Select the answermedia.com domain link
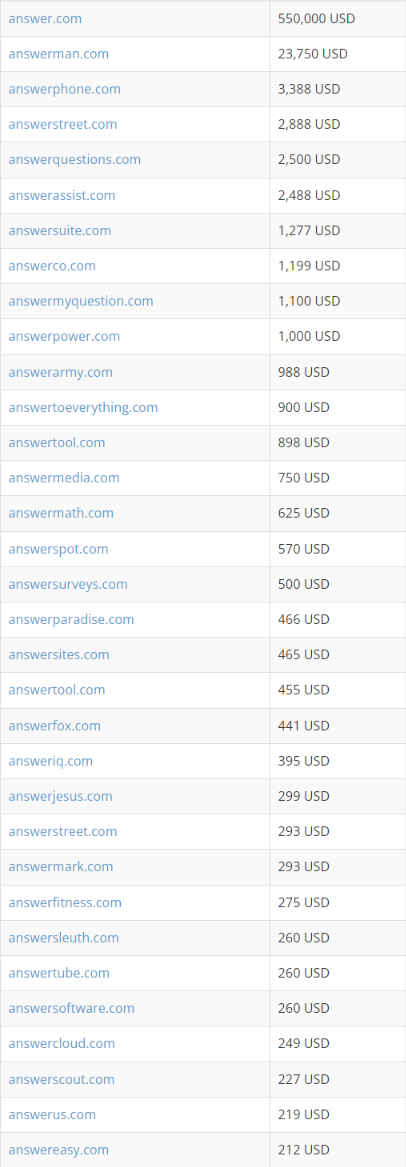The image size is (406, 1167). click(x=64, y=478)
